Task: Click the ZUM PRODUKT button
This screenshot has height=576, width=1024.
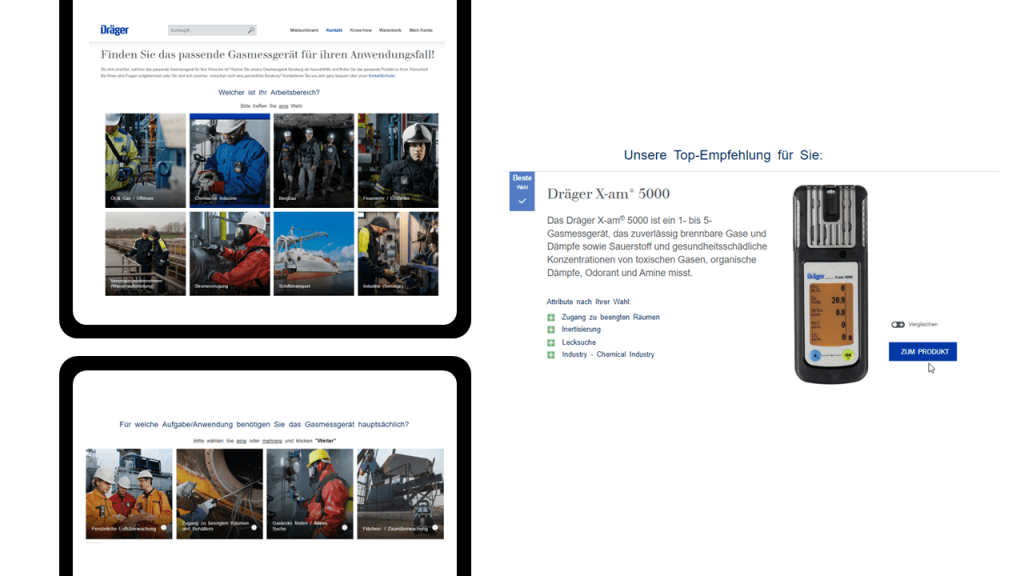Action: tap(923, 351)
